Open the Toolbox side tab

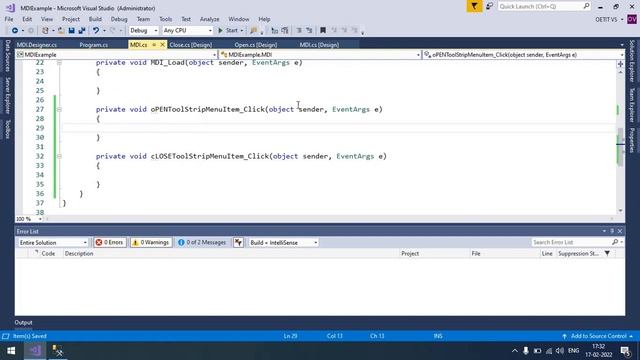pyautogui.click(x=7, y=129)
